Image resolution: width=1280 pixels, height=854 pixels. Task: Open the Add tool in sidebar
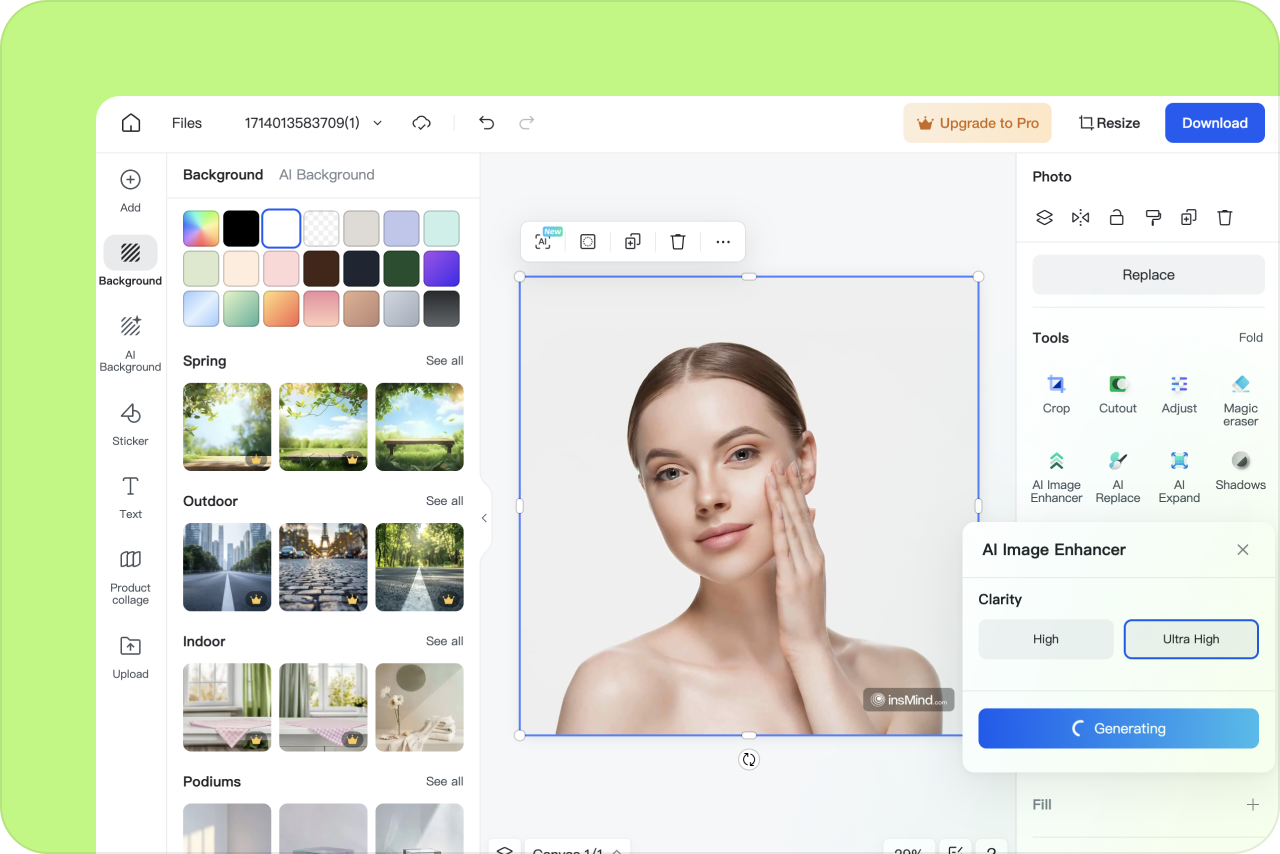(130, 191)
